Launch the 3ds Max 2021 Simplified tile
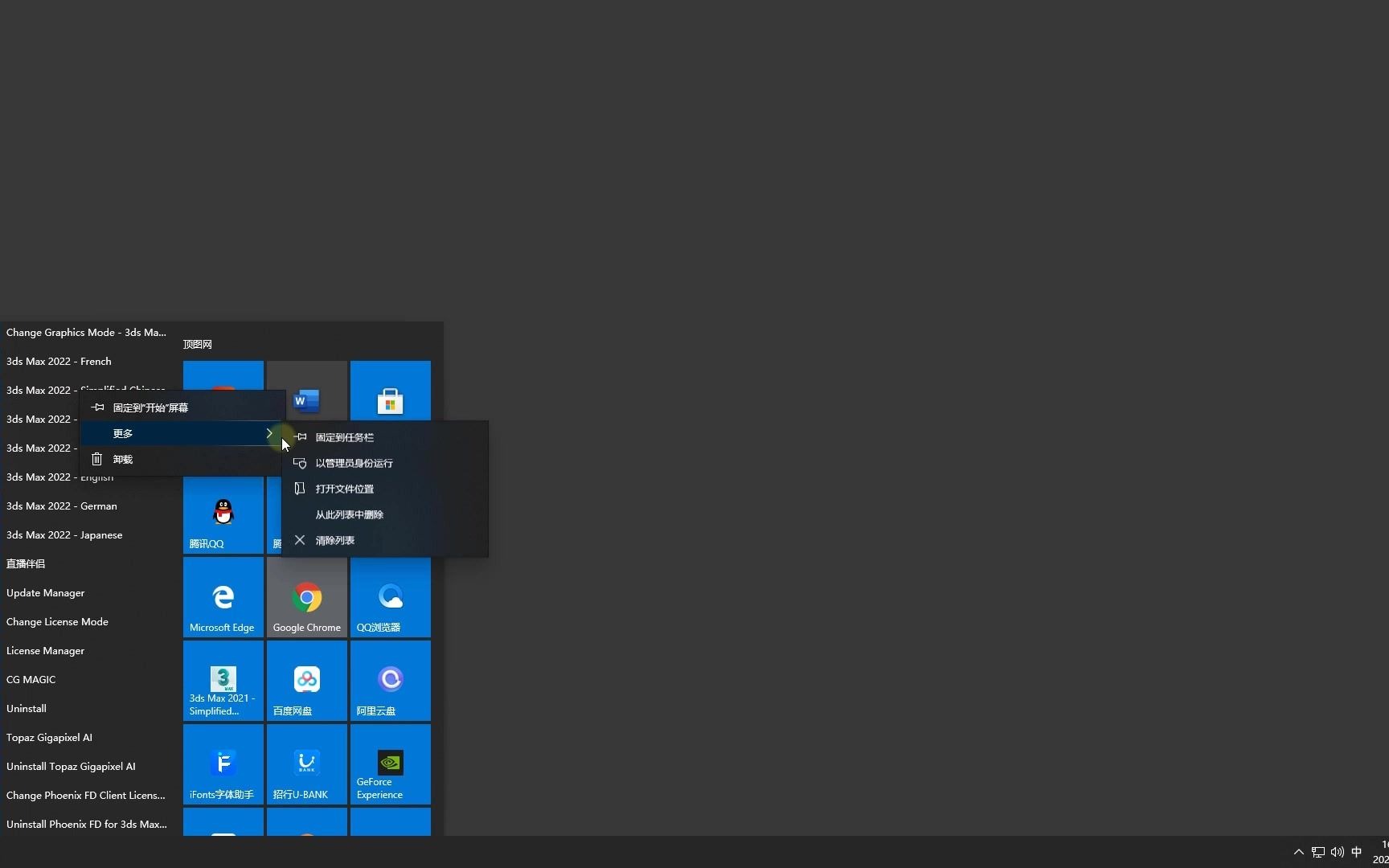Screen dimensions: 1389x868 coord(223,681)
